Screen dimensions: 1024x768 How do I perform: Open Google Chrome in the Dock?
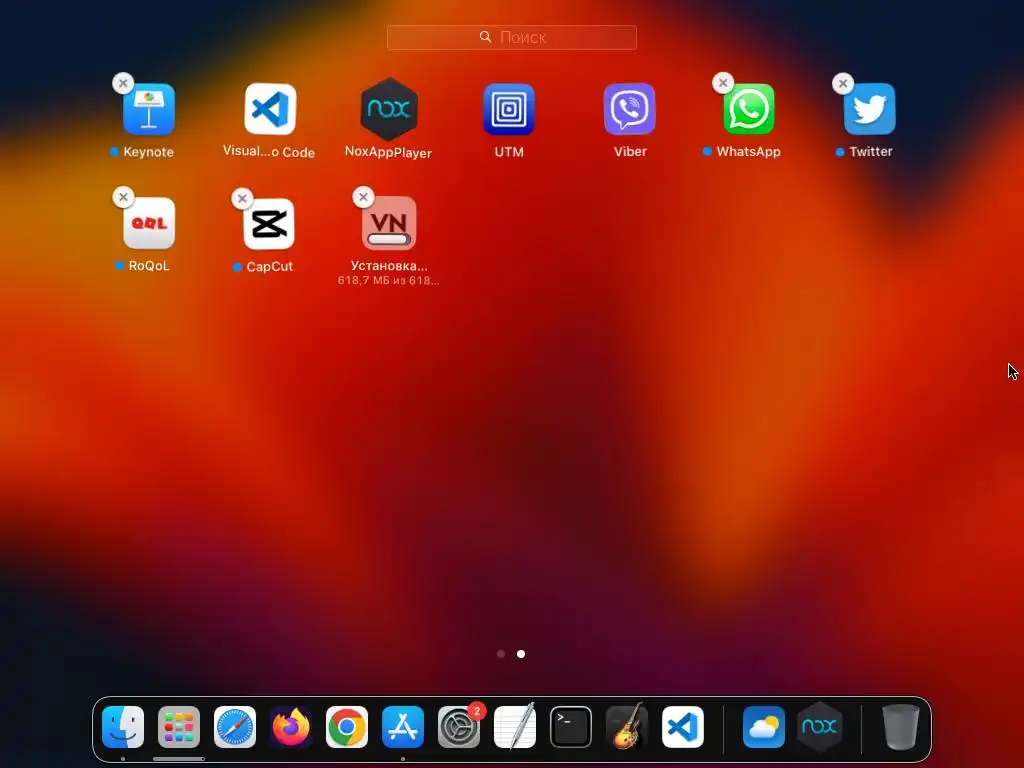347,727
